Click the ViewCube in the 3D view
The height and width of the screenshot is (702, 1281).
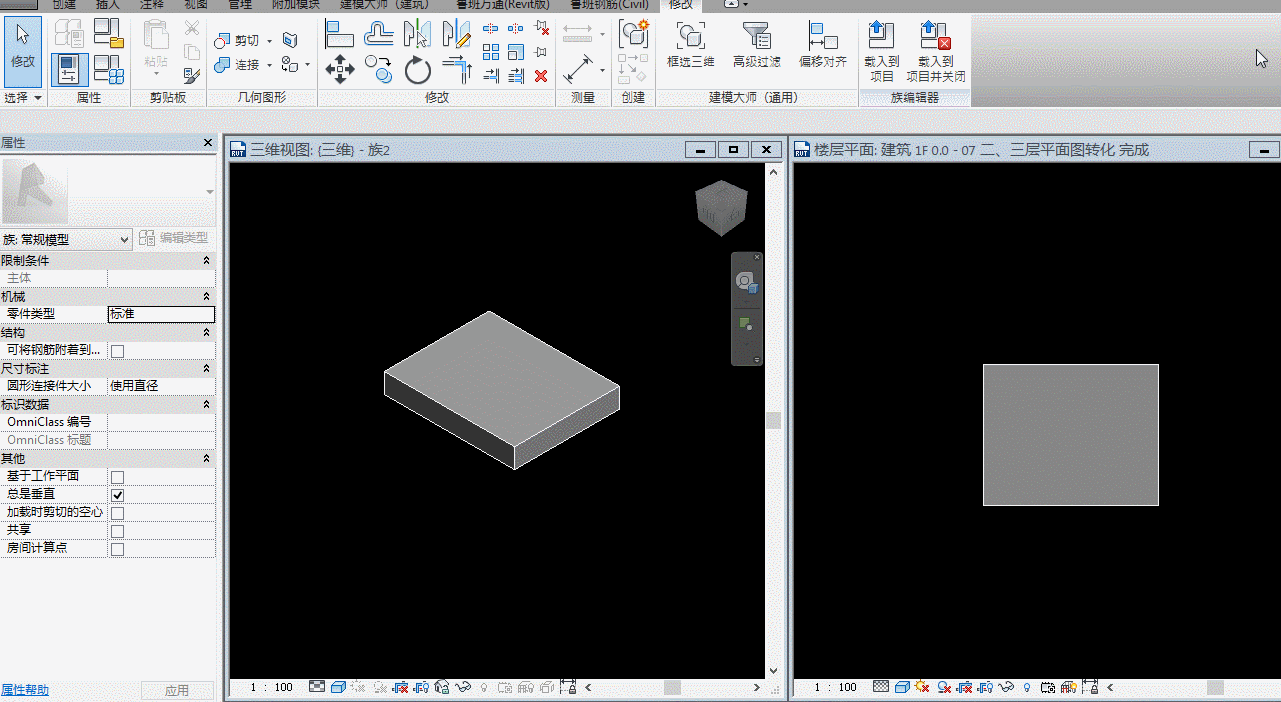721,208
